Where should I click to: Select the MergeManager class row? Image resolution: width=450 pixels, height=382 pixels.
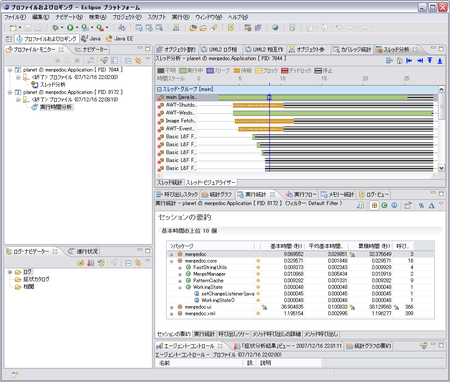coord(209,274)
